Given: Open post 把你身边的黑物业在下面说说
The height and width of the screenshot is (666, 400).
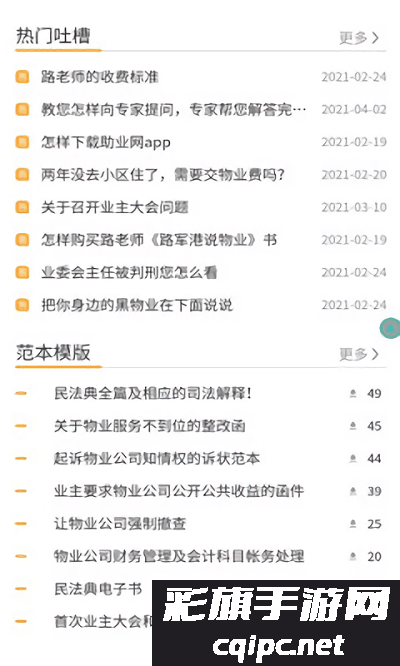Looking at the screenshot, I should [x=137, y=305].
